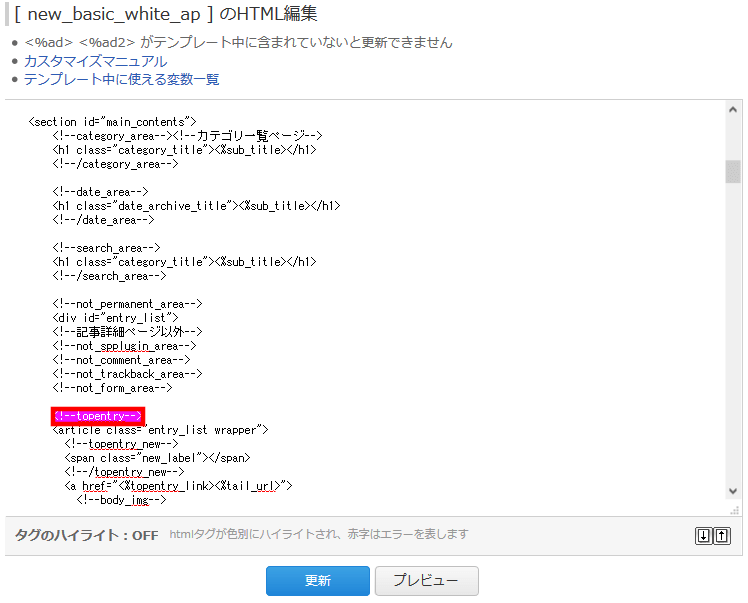This screenshot has width=748, height=603.
Task: Click the scrollbar down arrow
Action: 733,491
